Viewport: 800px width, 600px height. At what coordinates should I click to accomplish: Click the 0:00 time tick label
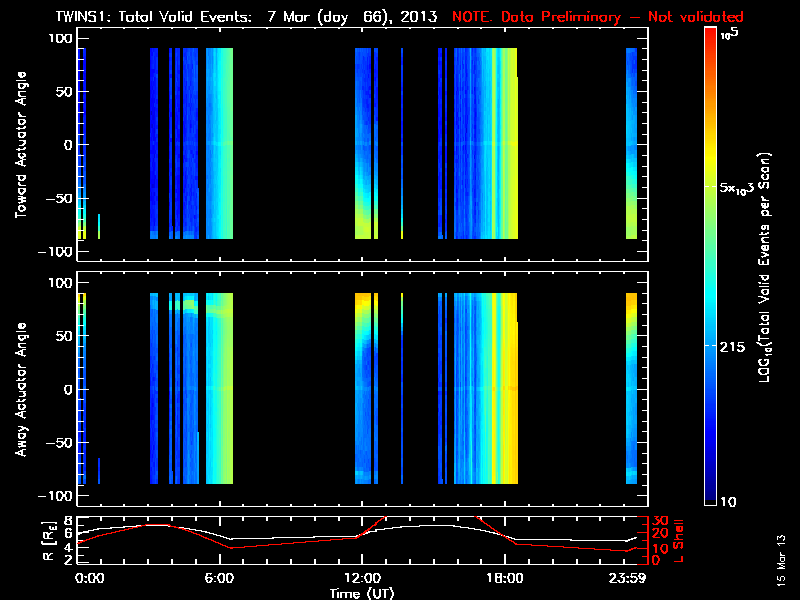coord(88,578)
